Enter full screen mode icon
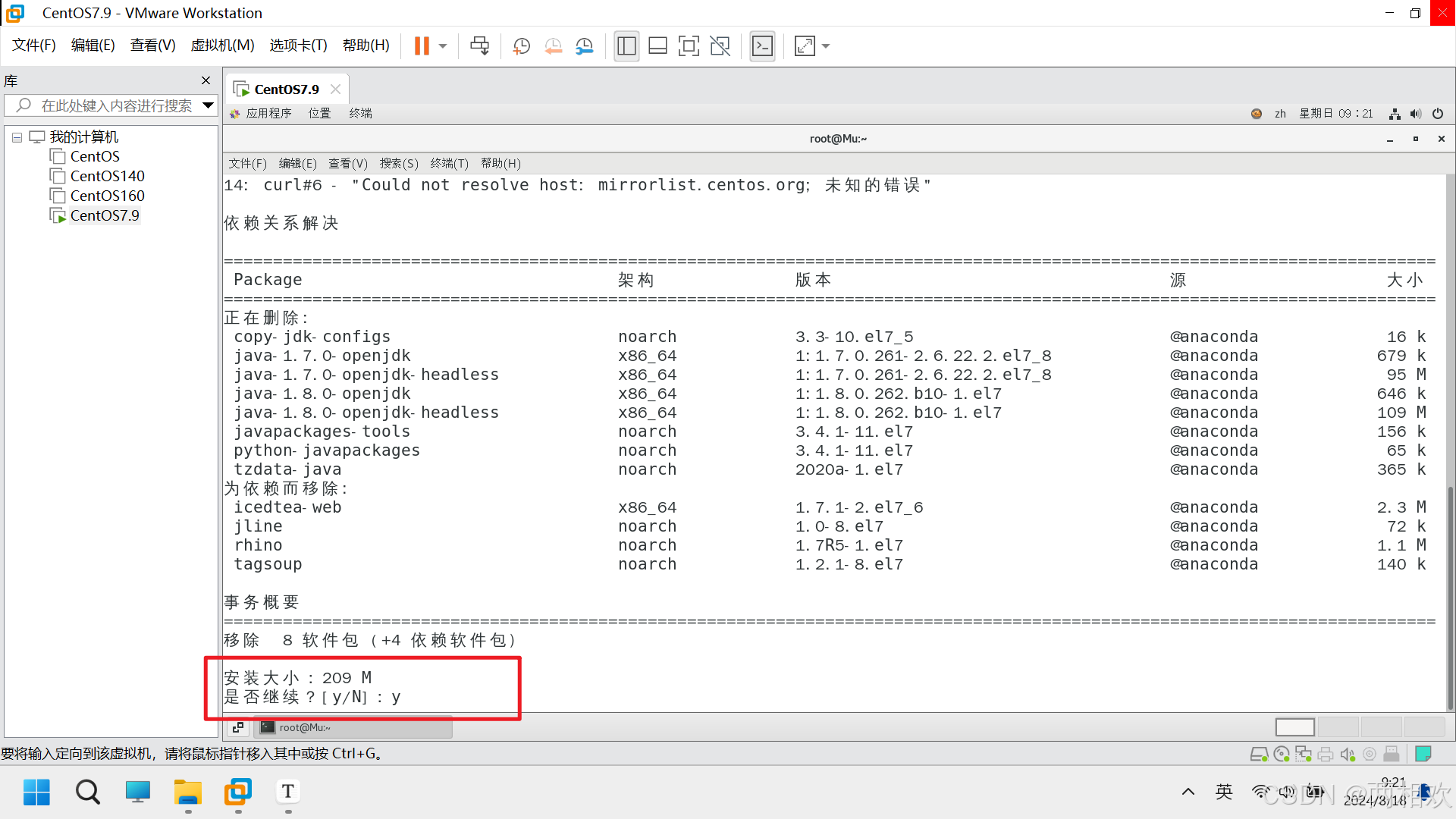Image resolution: width=1456 pixels, height=819 pixels. point(688,46)
